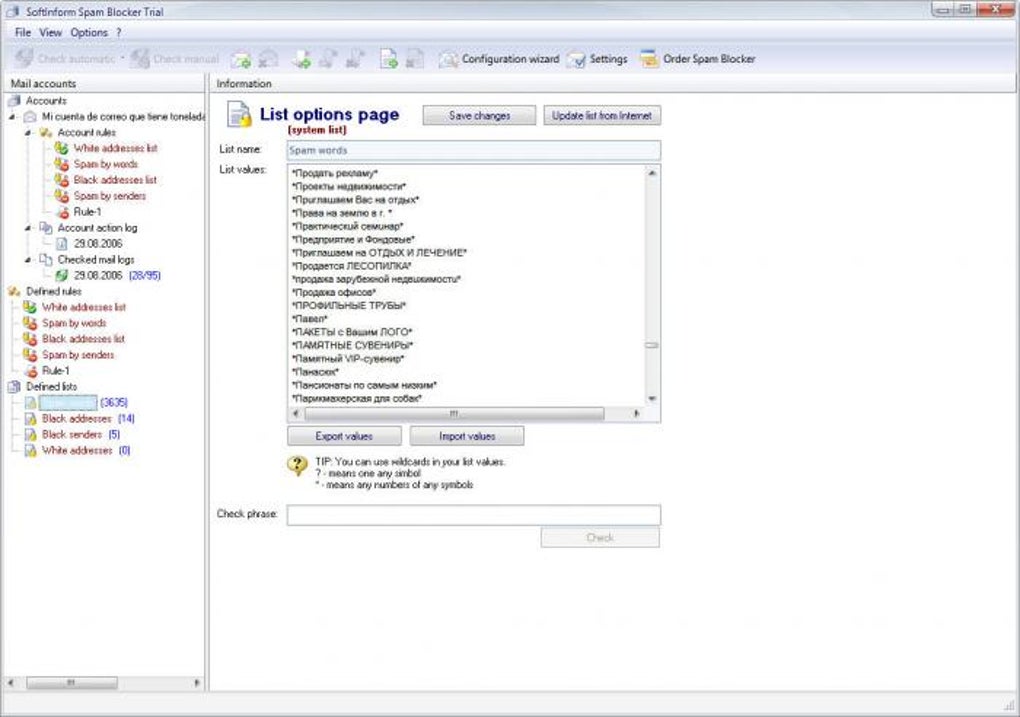Click the rule with green plus toolbar icon
This screenshot has height=717, width=1020.
[x=301, y=59]
